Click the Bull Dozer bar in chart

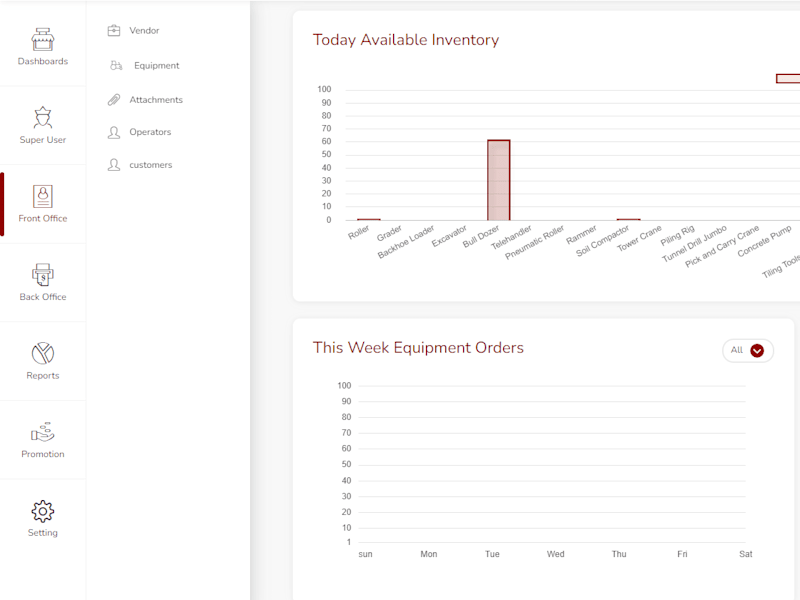coord(498,180)
